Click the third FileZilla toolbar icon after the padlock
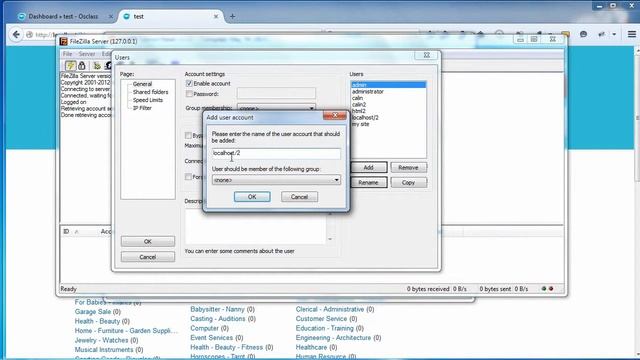This screenshot has height=360, width=640. (x=108, y=65)
